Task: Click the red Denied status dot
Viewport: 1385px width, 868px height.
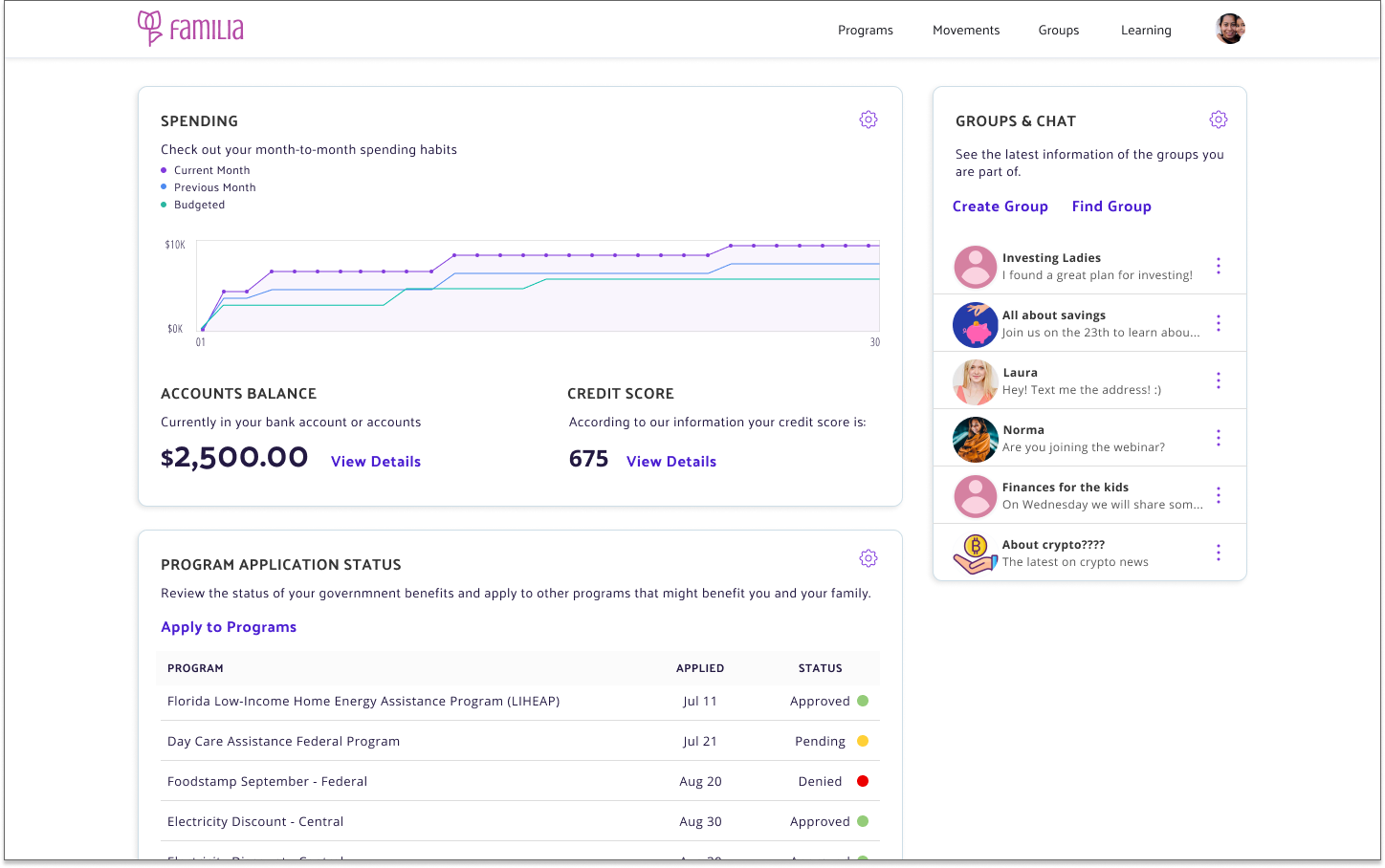Action: 862,781
